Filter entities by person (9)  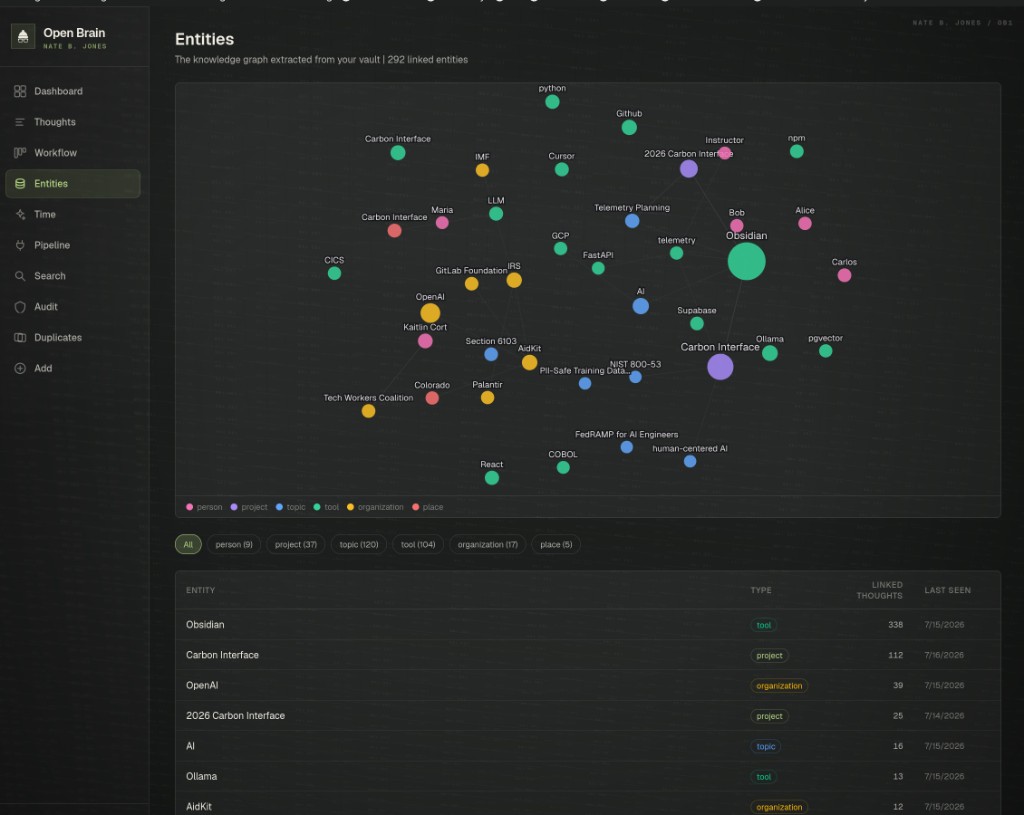[x=234, y=545]
